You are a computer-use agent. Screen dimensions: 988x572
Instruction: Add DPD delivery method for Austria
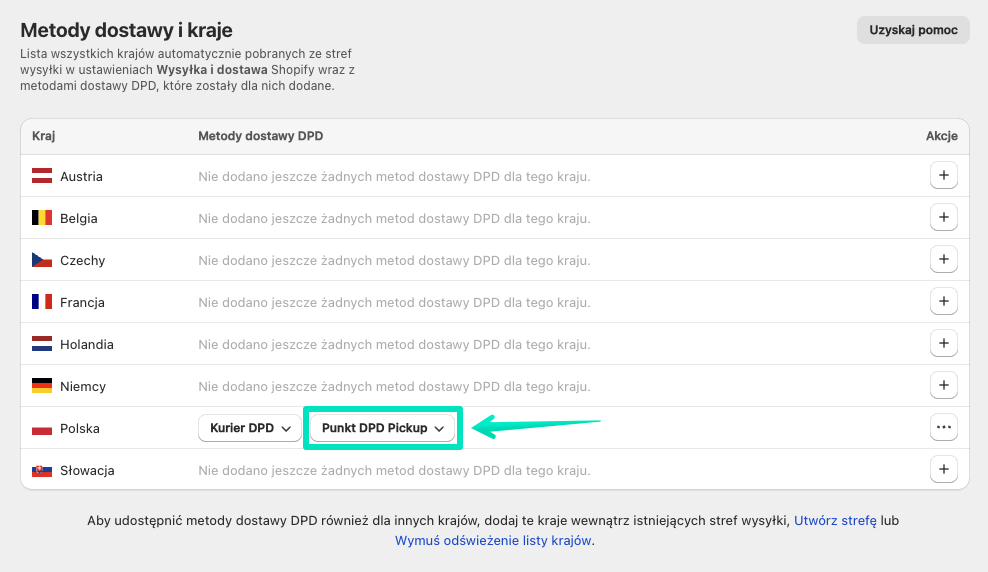click(943, 176)
